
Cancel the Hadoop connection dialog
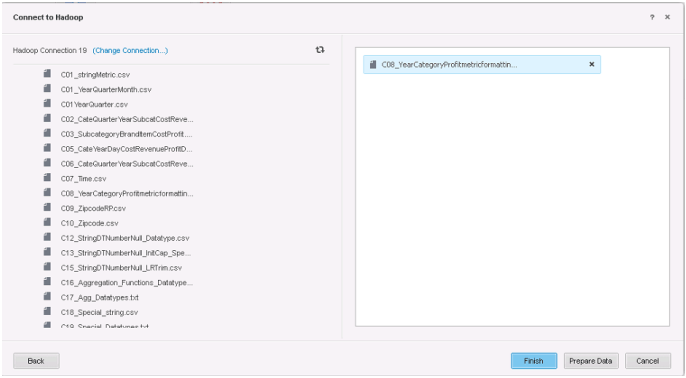click(x=648, y=361)
